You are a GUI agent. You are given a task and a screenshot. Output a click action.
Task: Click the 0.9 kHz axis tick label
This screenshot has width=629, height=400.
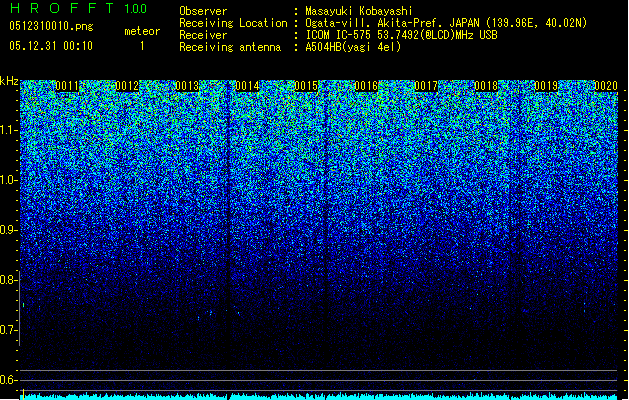[7, 230]
